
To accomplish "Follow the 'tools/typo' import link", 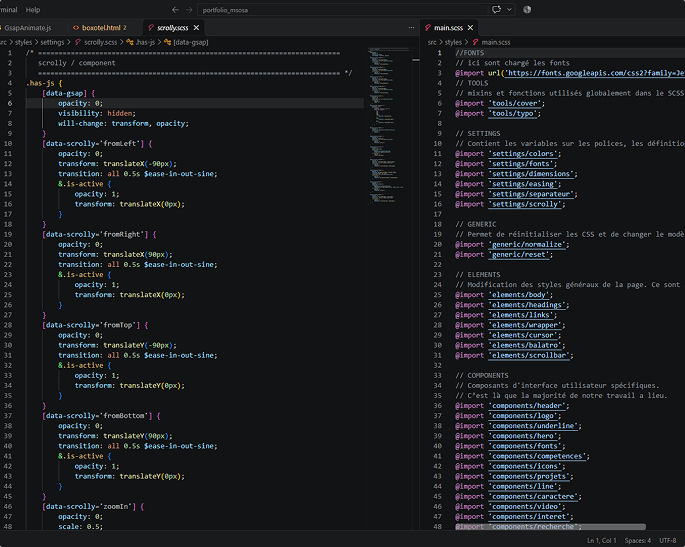I will pos(513,113).
